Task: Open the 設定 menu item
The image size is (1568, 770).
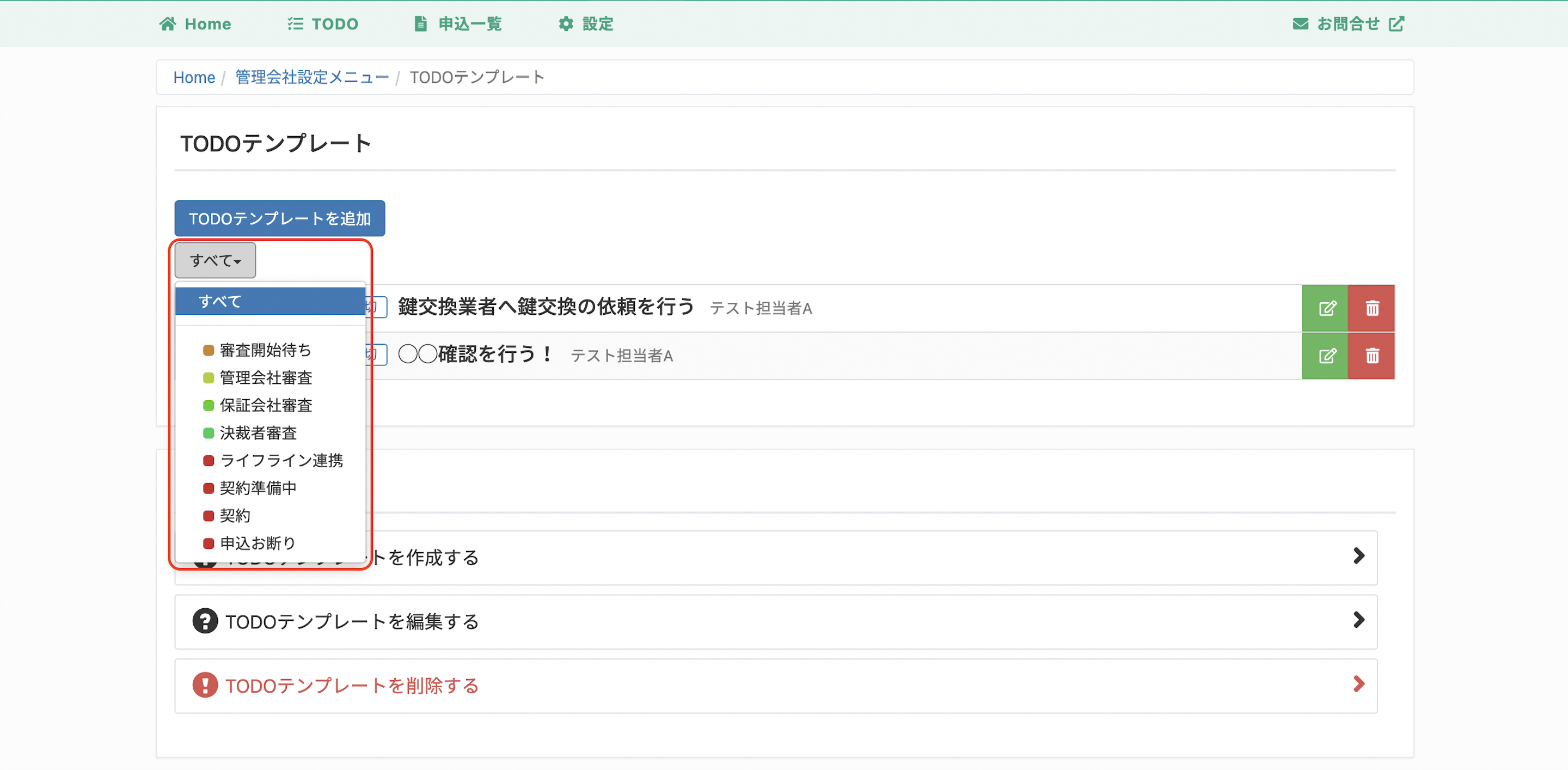Action: click(586, 24)
